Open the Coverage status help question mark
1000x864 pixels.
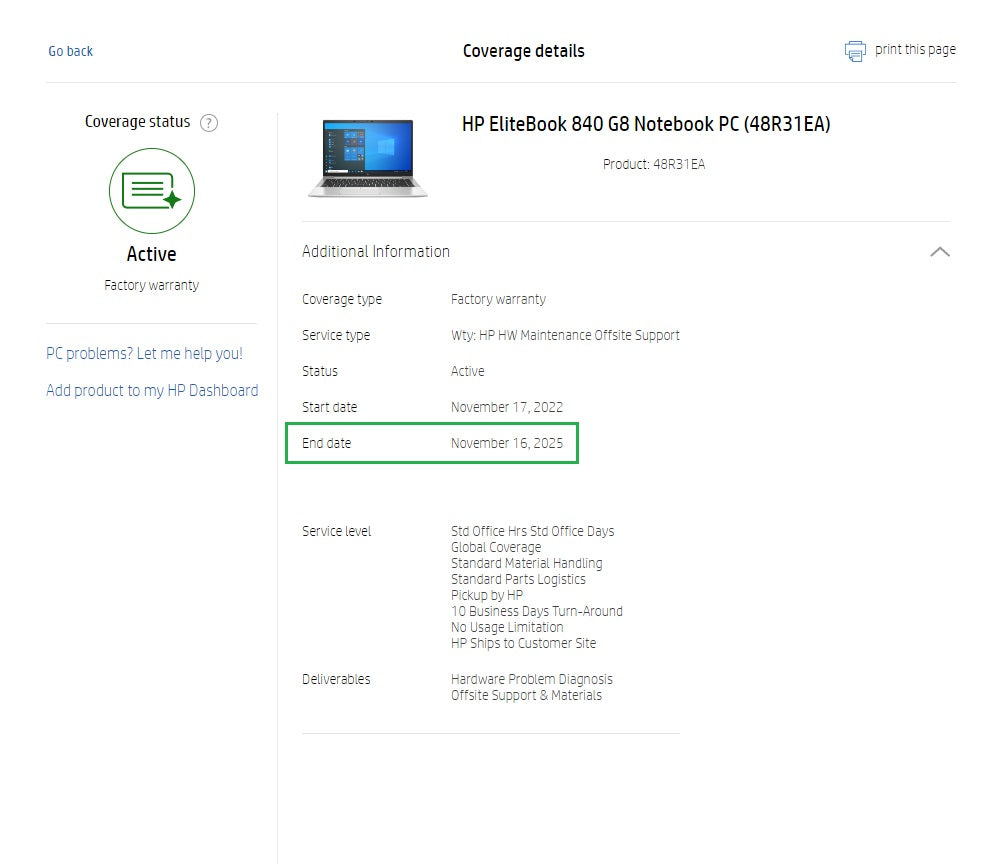point(209,122)
